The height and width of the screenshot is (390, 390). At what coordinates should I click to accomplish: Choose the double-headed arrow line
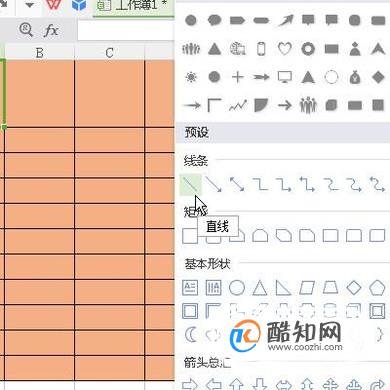tap(237, 184)
